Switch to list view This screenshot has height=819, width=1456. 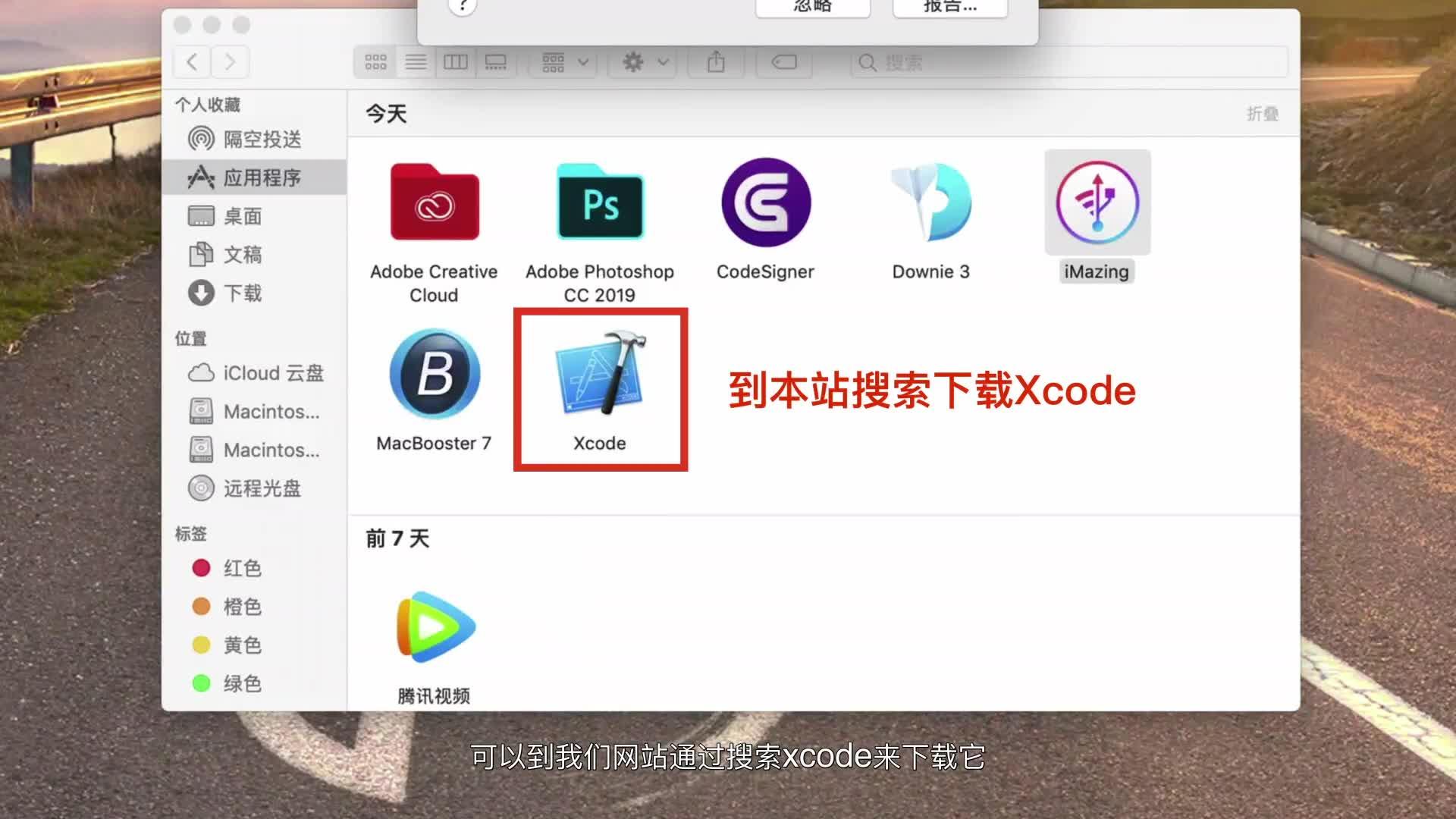(x=416, y=62)
